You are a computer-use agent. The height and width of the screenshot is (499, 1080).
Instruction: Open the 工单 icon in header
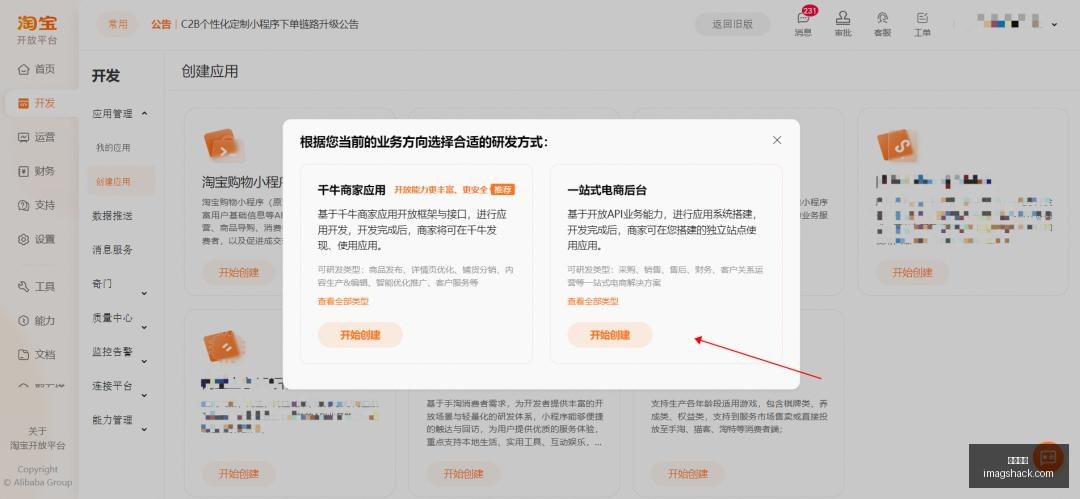tap(922, 24)
